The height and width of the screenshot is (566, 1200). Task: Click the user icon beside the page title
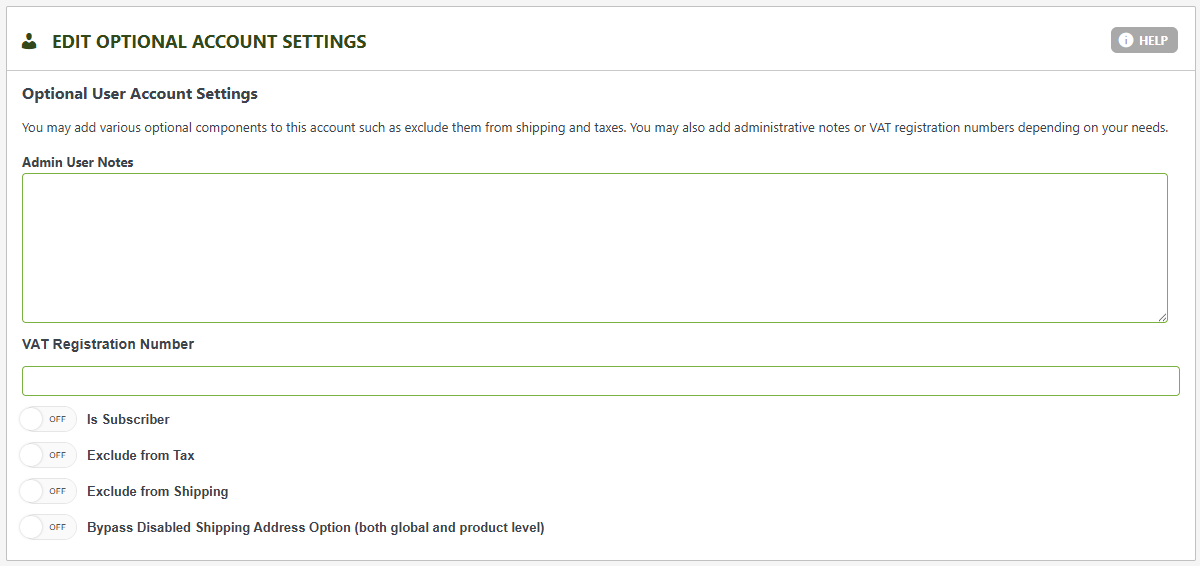(29, 41)
